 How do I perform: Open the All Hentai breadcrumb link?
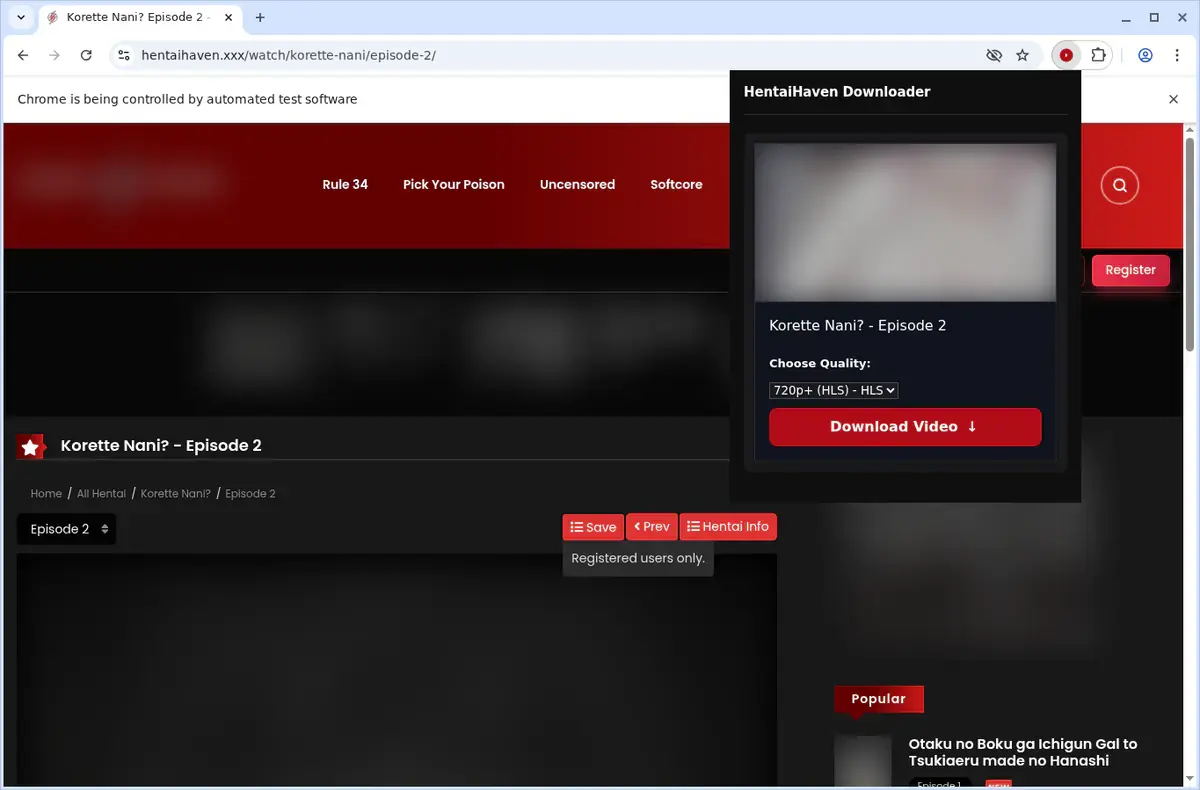(102, 493)
